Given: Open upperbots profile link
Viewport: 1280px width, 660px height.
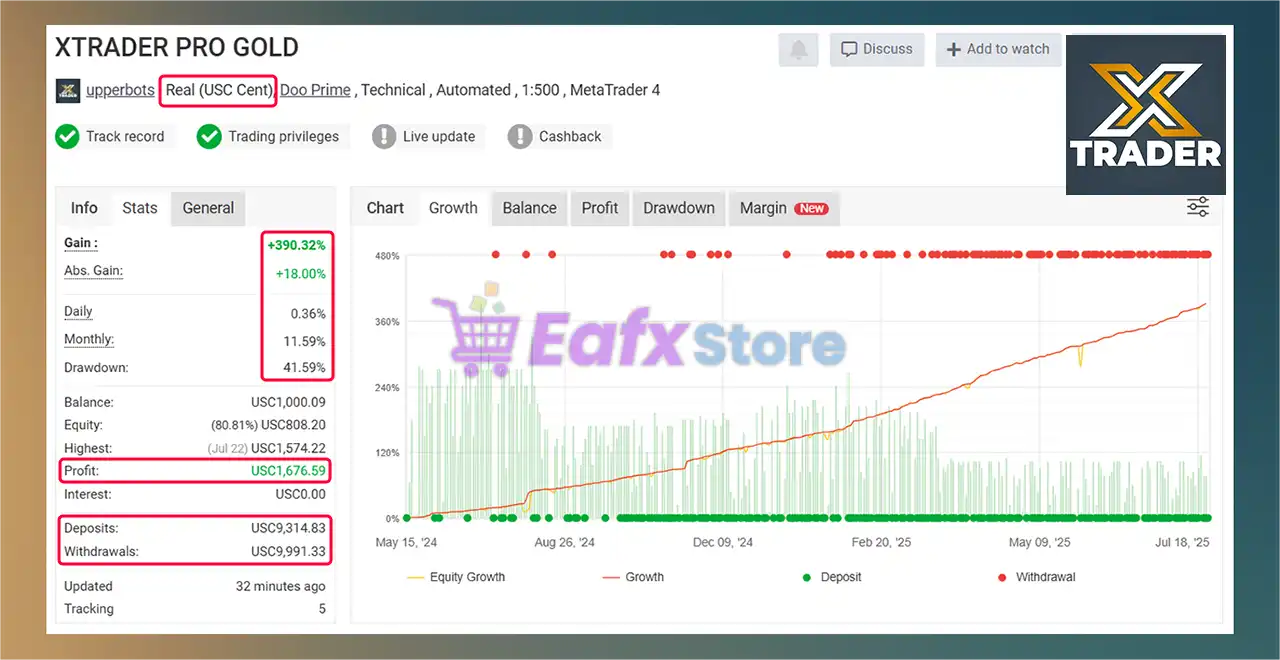Looking at the screenshot, I should [x=120, y=90].
